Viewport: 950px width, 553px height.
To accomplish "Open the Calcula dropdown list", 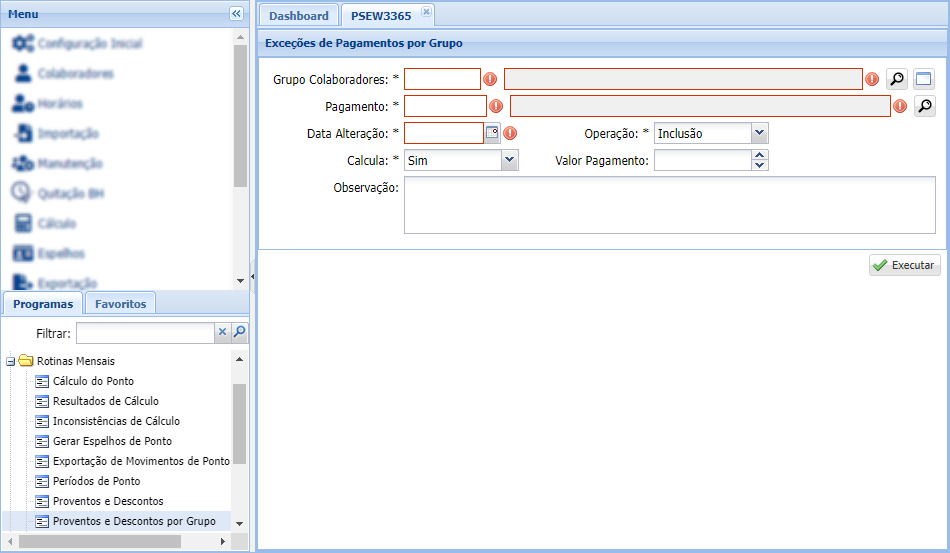I will pos(509,160).
